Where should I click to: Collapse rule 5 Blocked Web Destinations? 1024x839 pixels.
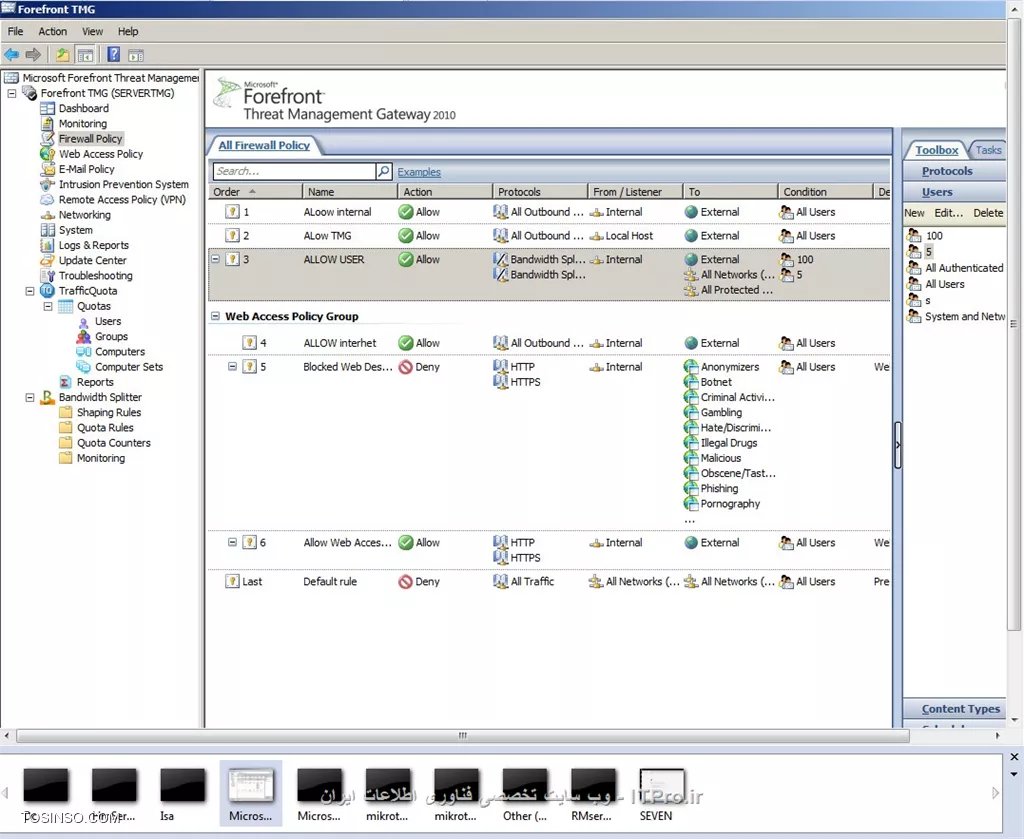(x=232, y=366)
